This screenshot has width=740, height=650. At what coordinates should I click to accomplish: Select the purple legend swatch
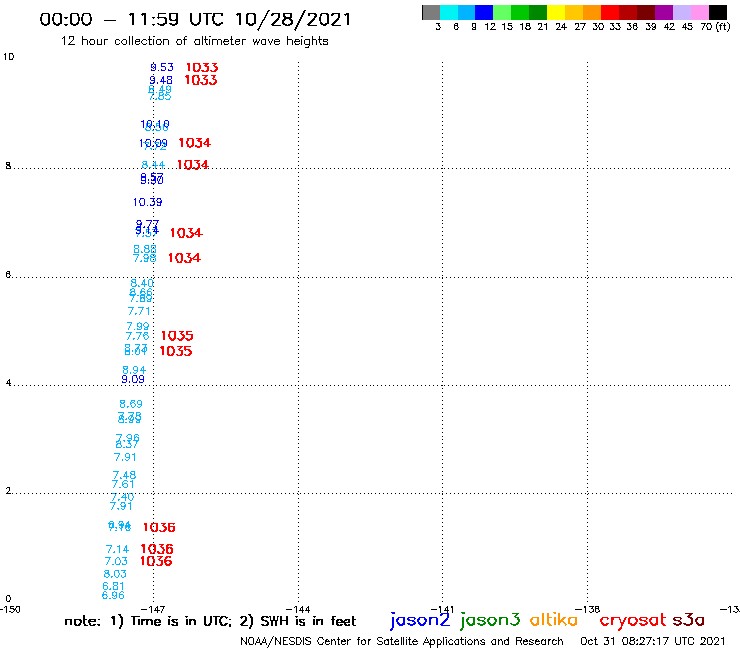664,12
